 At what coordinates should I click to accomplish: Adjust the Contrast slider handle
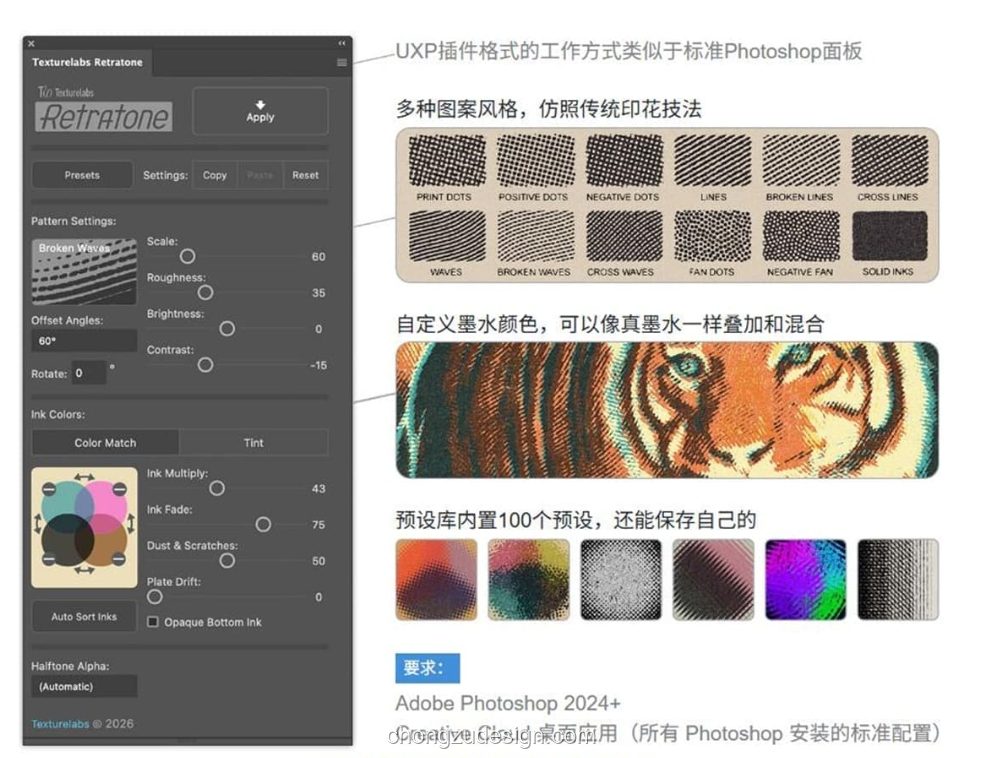(205, 365)
